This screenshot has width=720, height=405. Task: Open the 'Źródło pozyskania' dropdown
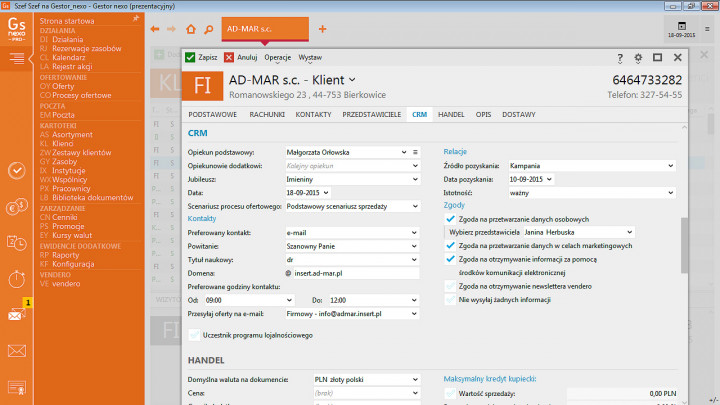[x=670, y=166]
